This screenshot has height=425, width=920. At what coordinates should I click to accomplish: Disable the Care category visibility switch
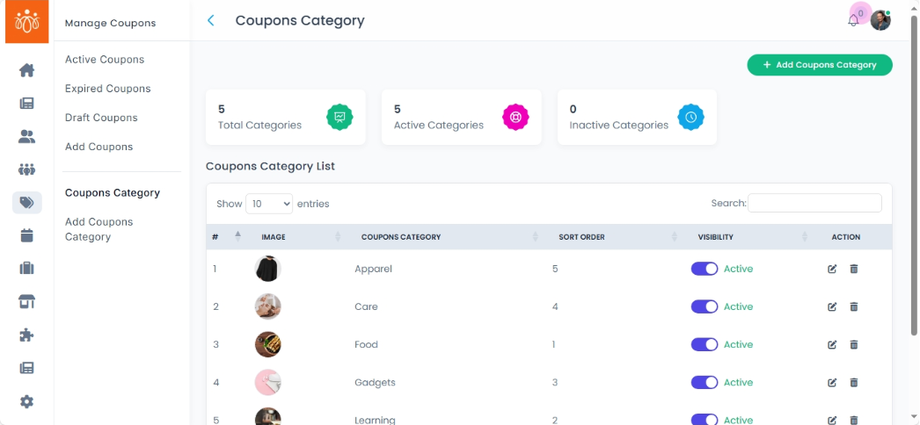pos(704,307)
